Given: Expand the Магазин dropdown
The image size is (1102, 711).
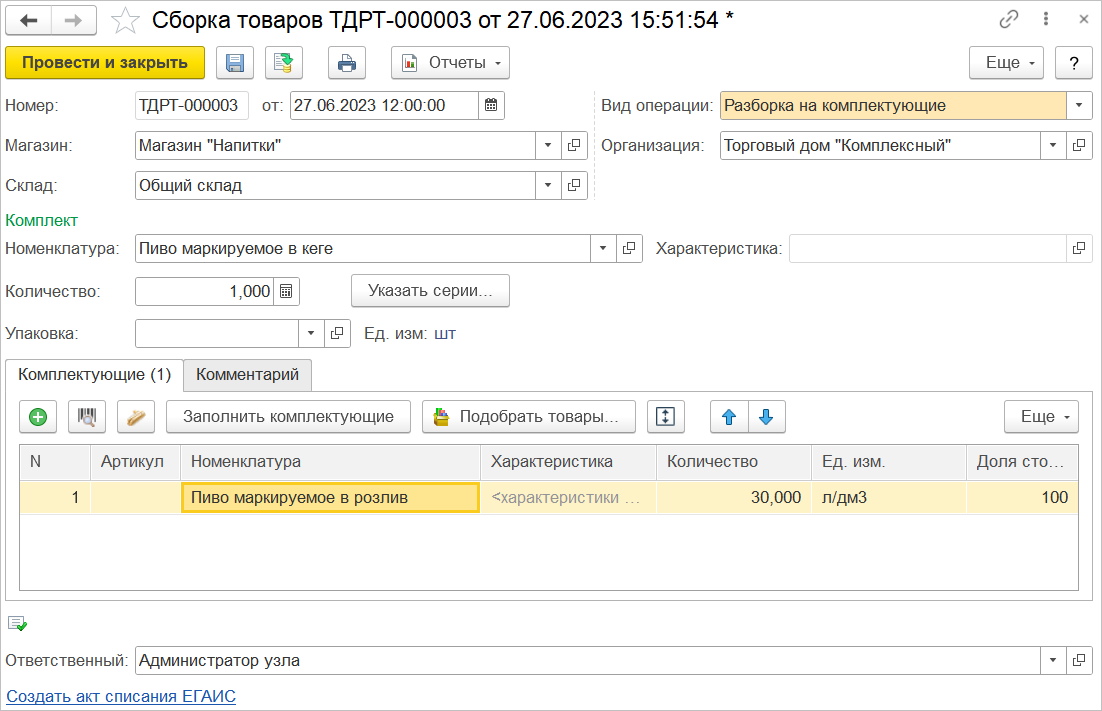Looking at the screenshot, I should (x=548, y=146).
